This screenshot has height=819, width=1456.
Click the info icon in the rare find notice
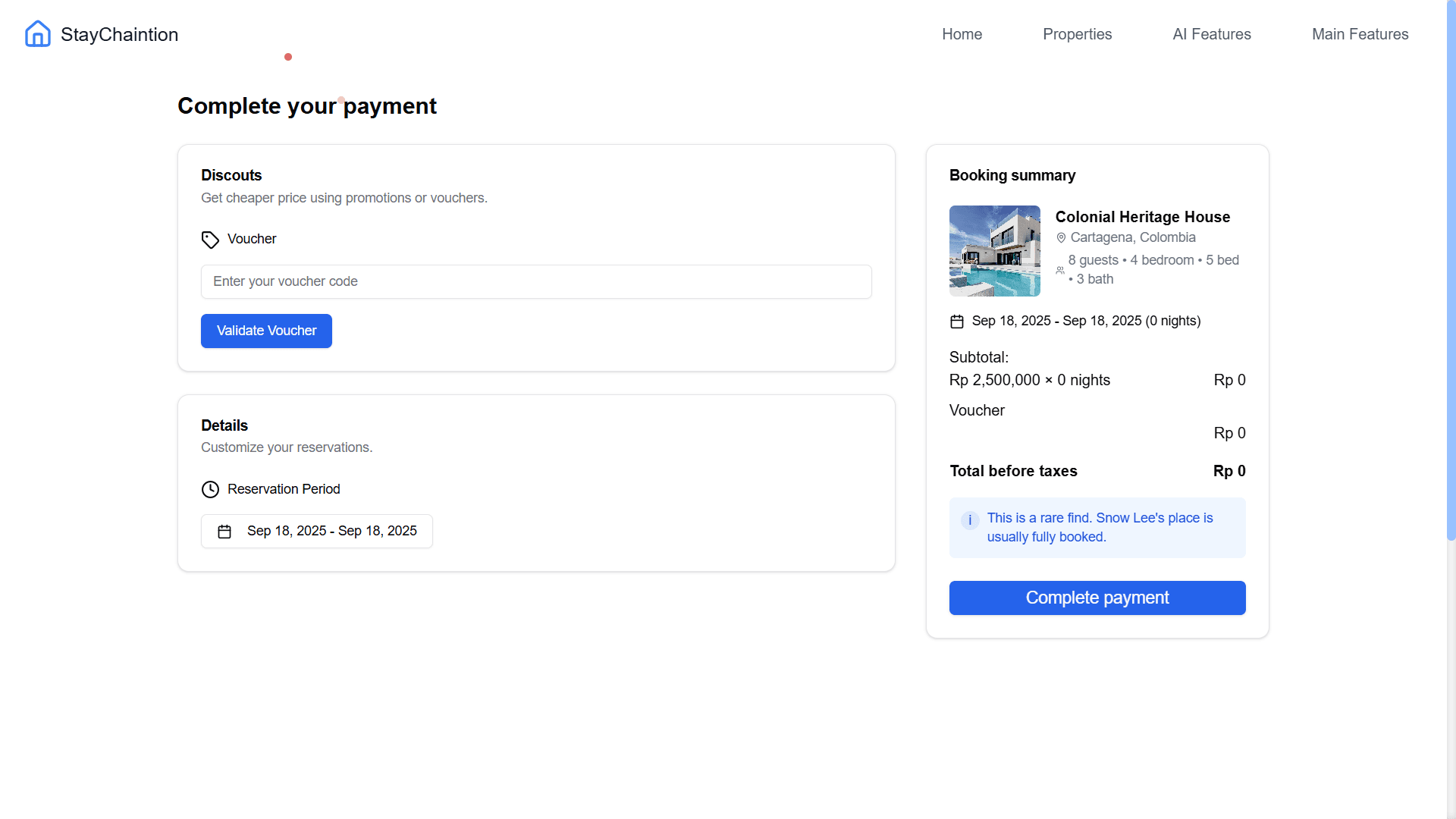969,520
